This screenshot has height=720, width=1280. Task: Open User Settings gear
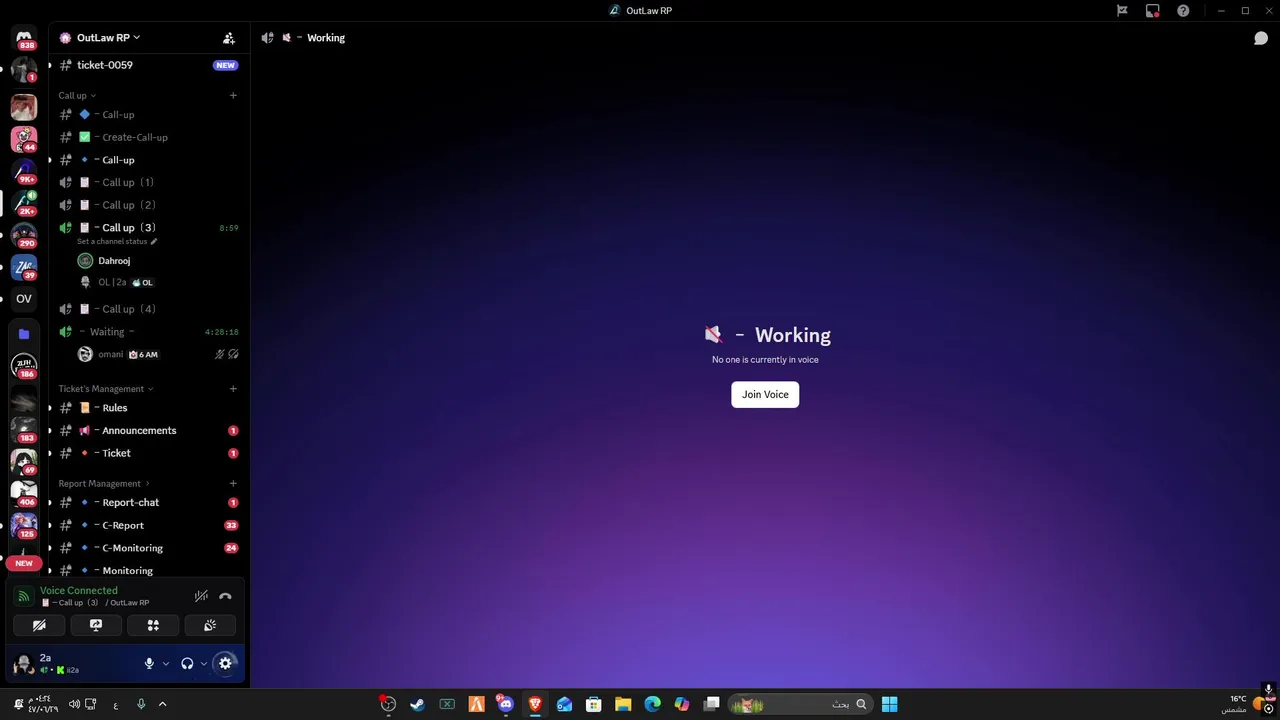[x=225, y=663]
